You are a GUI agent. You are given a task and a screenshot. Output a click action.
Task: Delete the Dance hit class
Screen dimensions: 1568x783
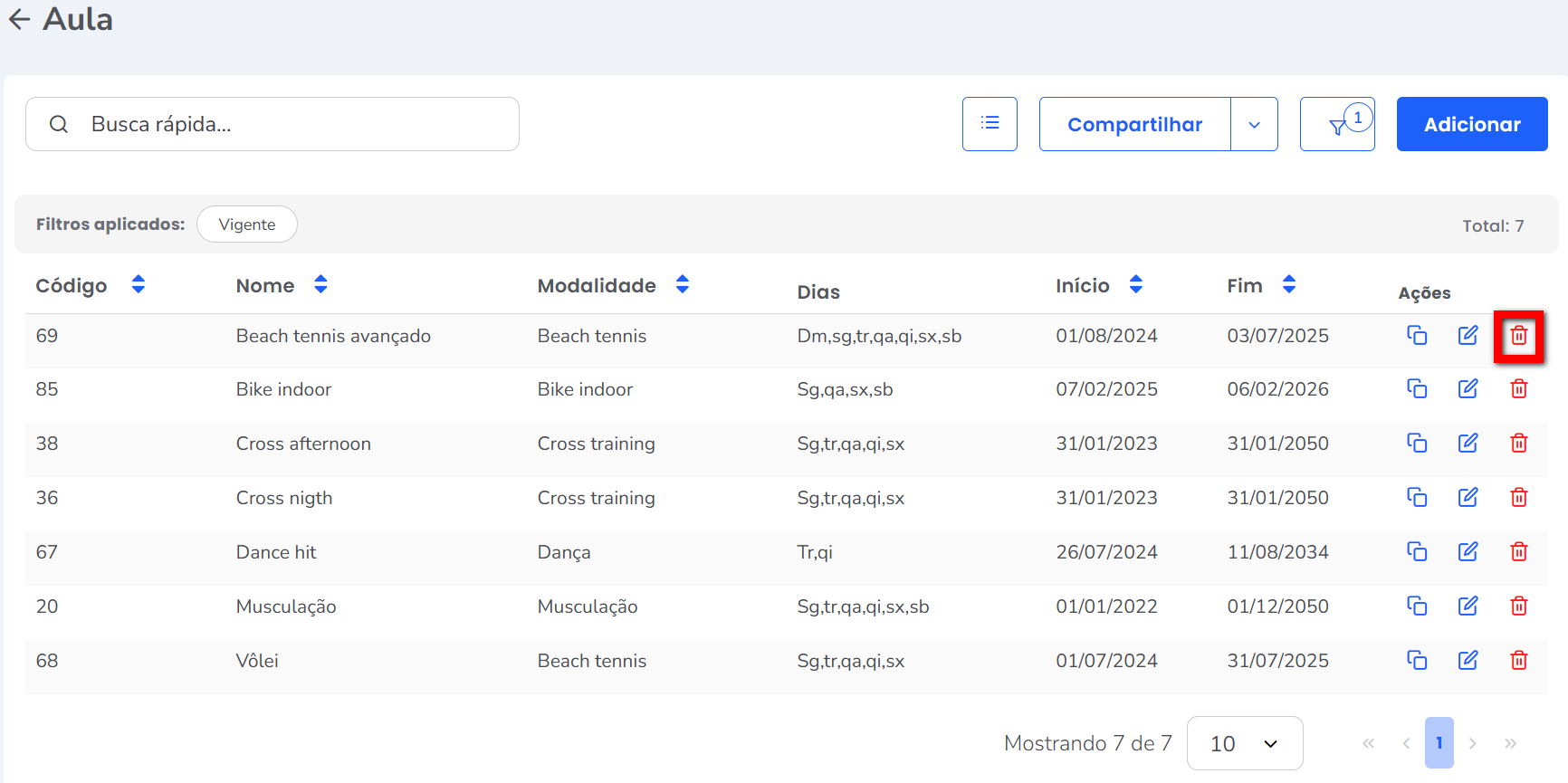click(x=1519, y=551)
